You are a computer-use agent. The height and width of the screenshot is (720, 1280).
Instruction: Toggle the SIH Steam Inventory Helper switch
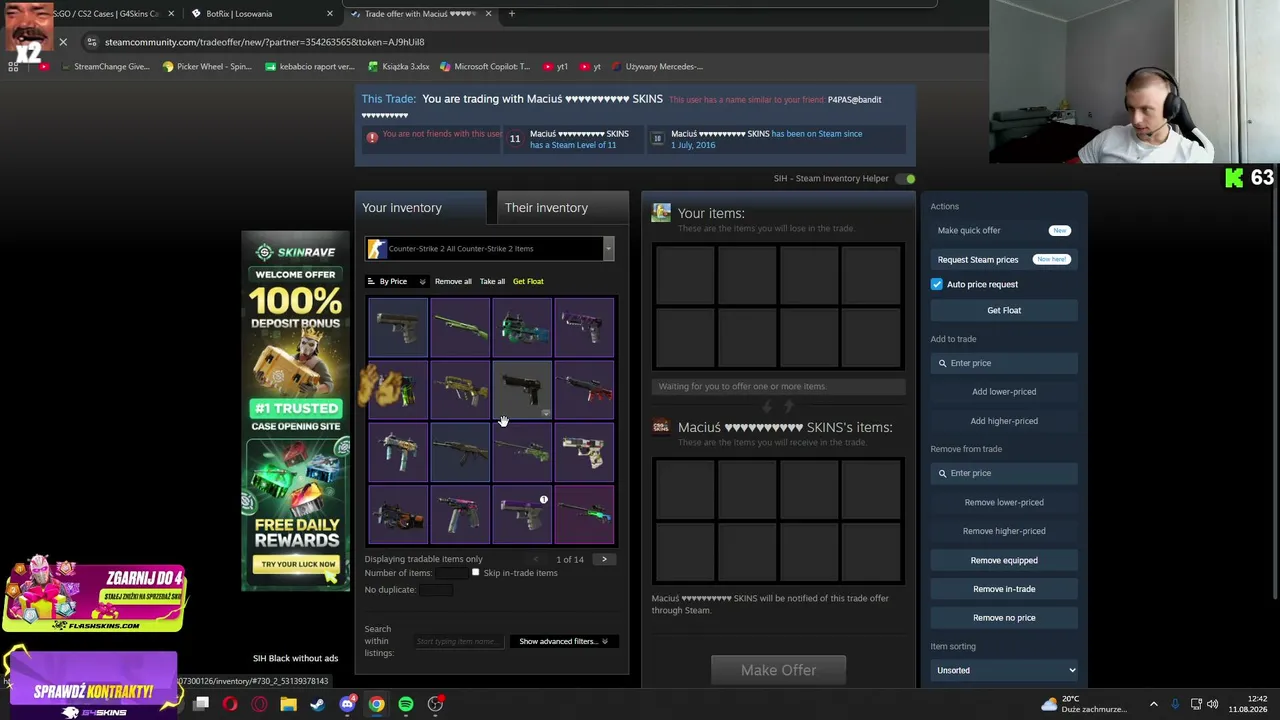(905, 179)
